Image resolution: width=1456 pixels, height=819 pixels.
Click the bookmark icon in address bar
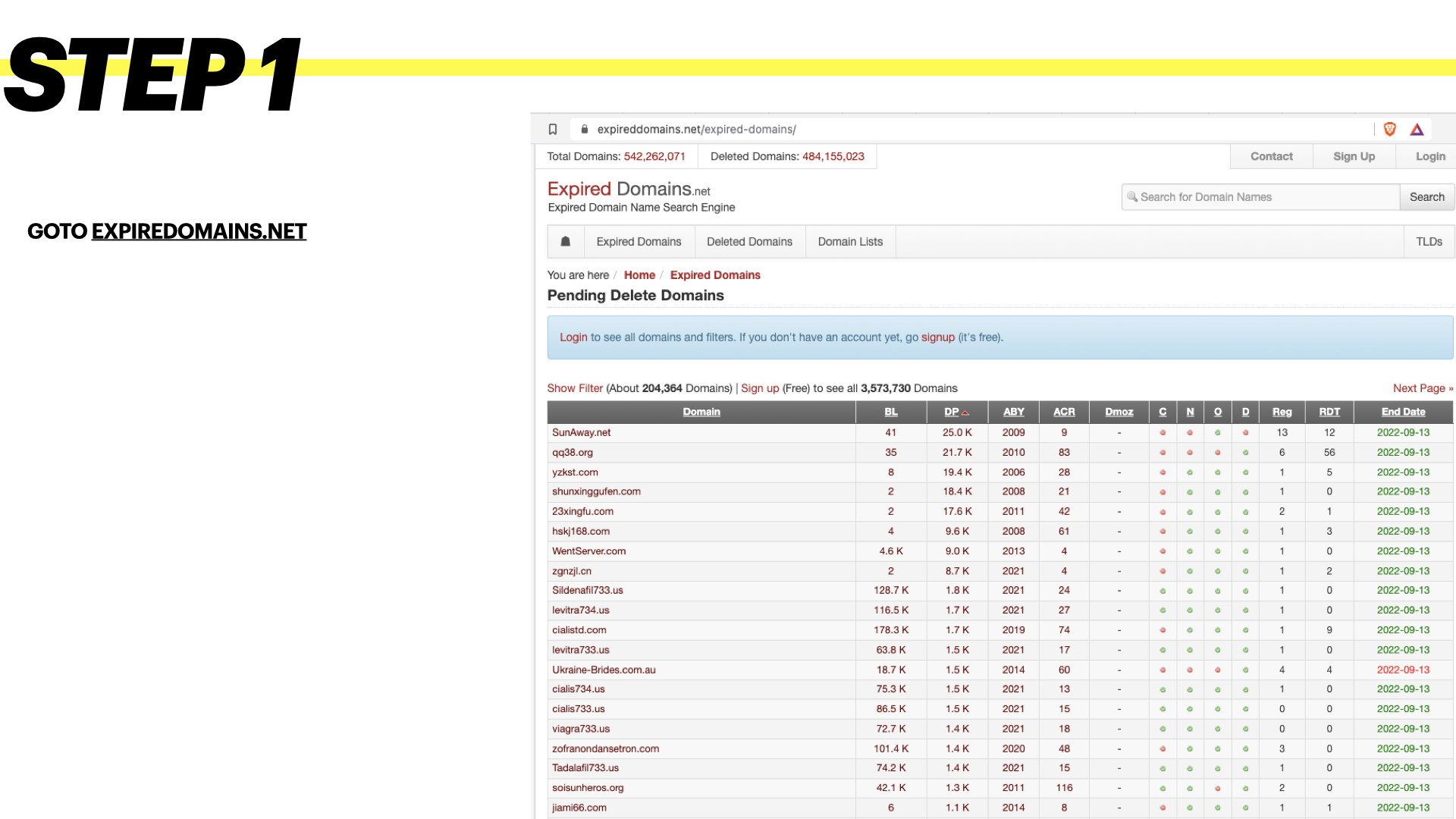[553, 130]
